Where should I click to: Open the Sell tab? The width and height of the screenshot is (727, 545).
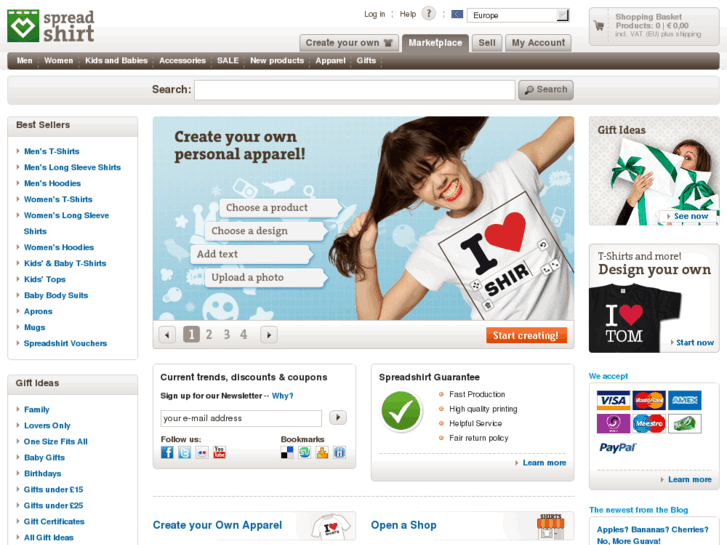(487, 43)
